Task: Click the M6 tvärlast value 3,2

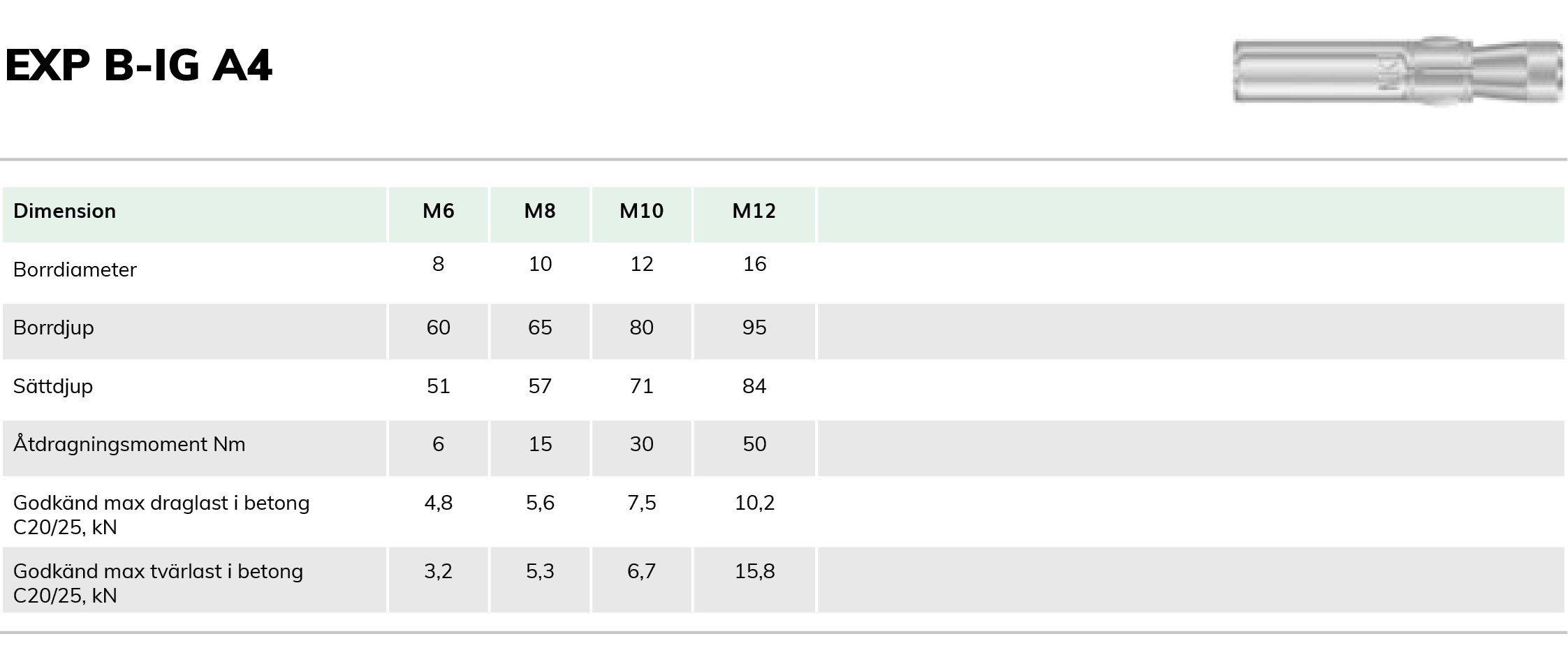Action: pyautogui.click(x=439, y=571)
